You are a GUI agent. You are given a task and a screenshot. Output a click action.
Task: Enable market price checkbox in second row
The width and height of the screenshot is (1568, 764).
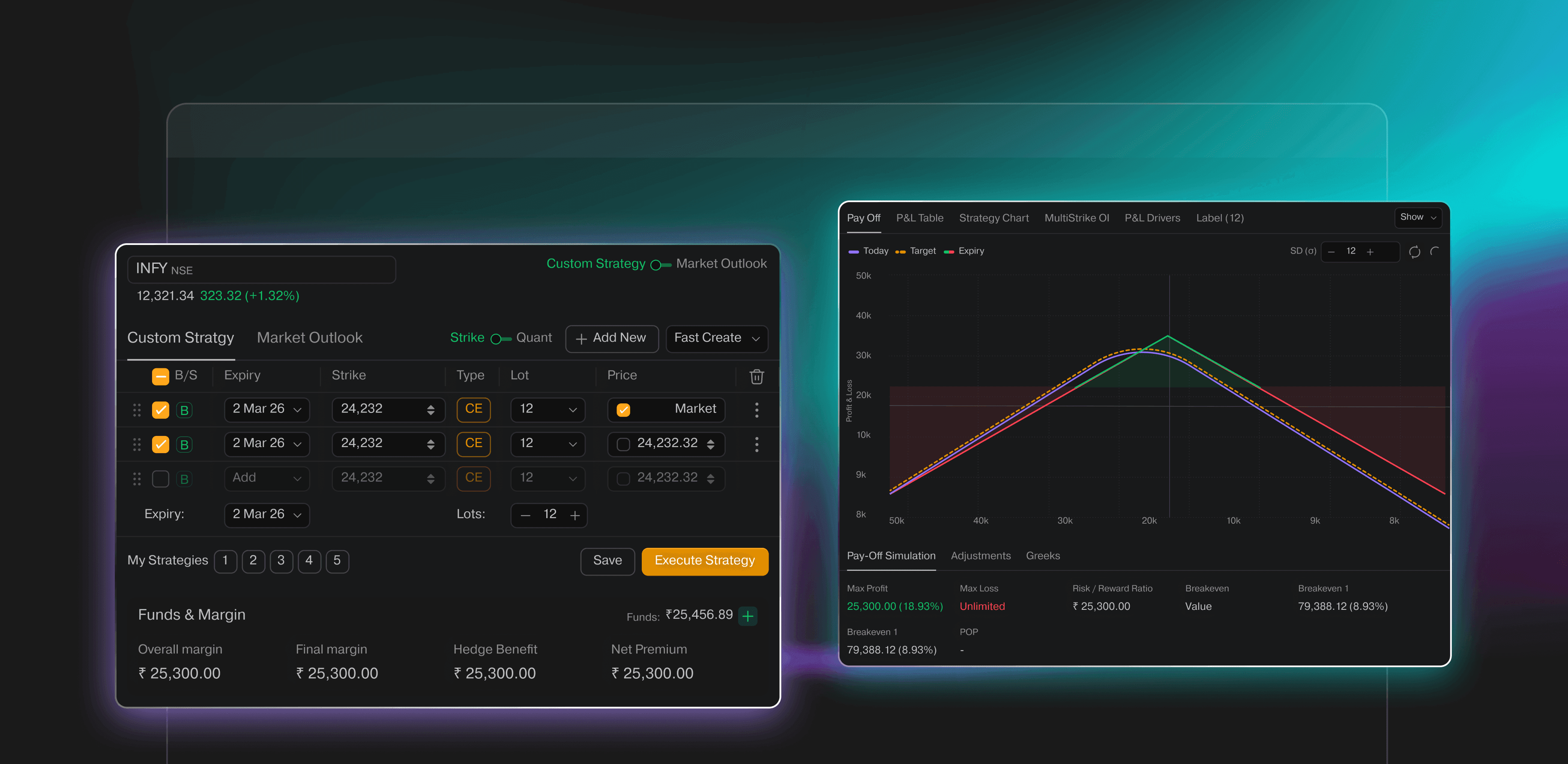pyautogui.click(x=622, y=445)
